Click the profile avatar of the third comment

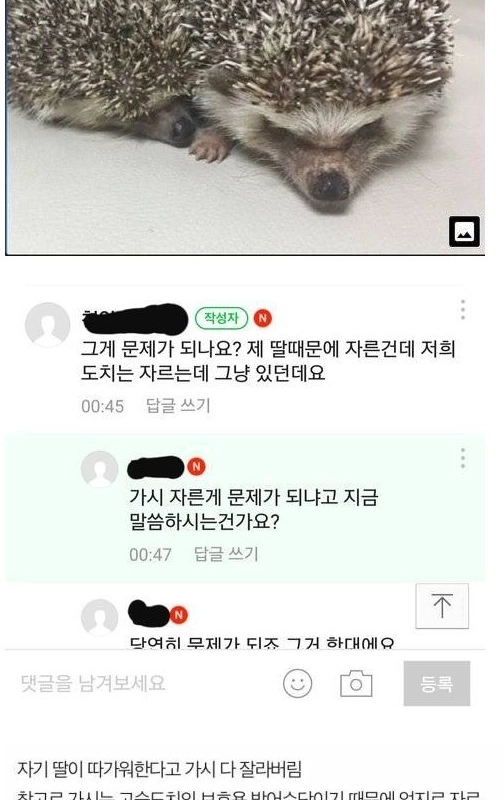coord(99,617)
